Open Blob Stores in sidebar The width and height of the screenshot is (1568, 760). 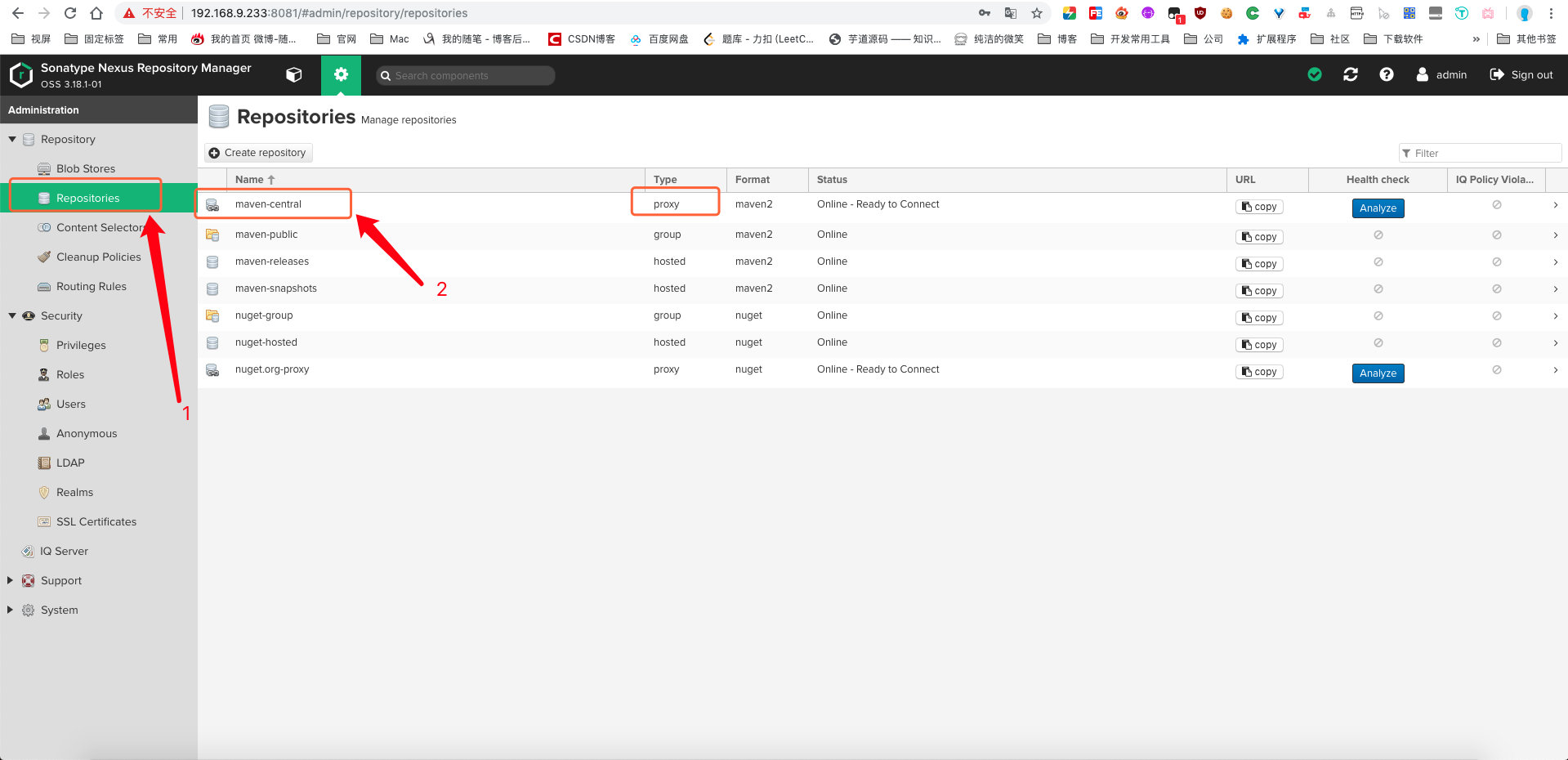85,169
